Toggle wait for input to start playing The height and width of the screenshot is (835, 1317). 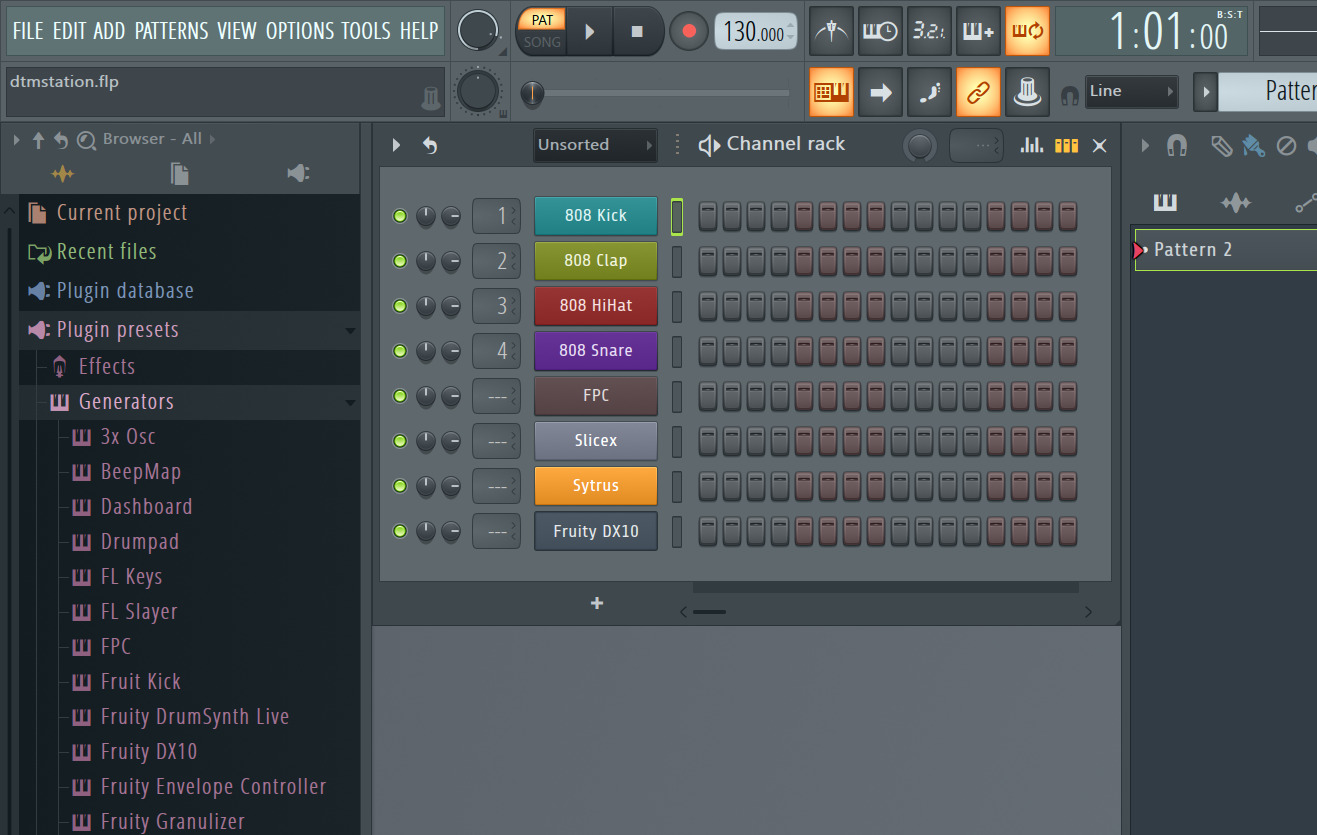881,31
